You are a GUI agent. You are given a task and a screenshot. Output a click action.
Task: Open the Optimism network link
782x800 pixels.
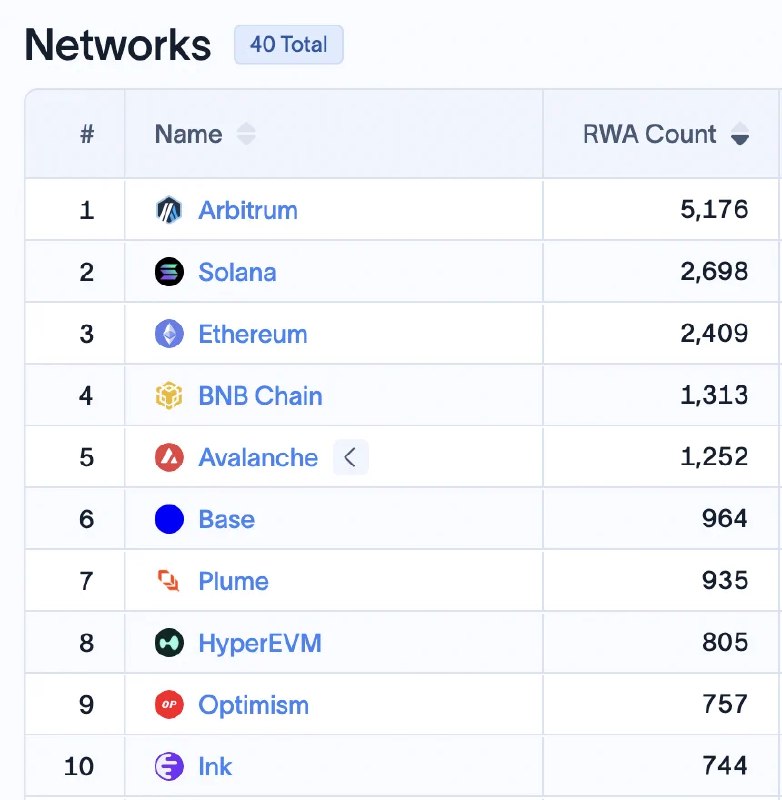click(254, 705)
